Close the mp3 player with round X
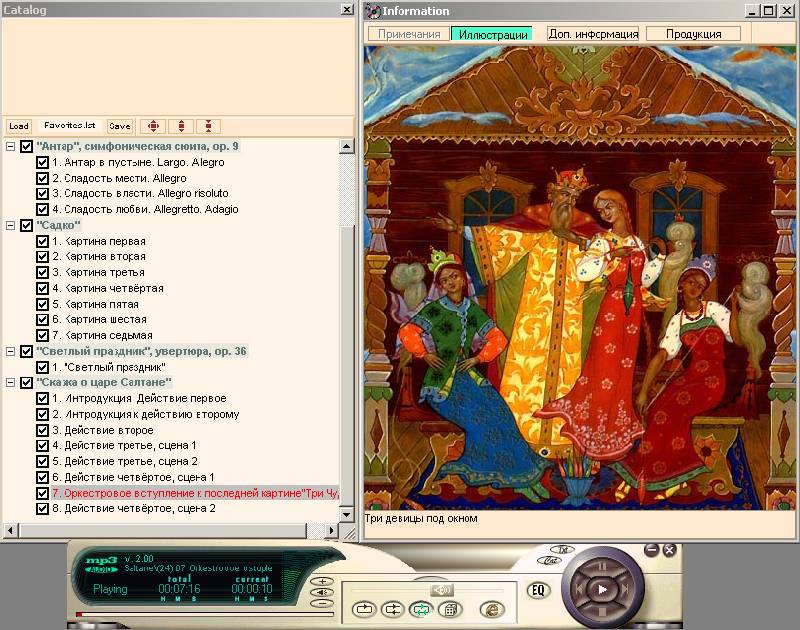The height and width of the screenshot is (630, 800). click(669, 549)
